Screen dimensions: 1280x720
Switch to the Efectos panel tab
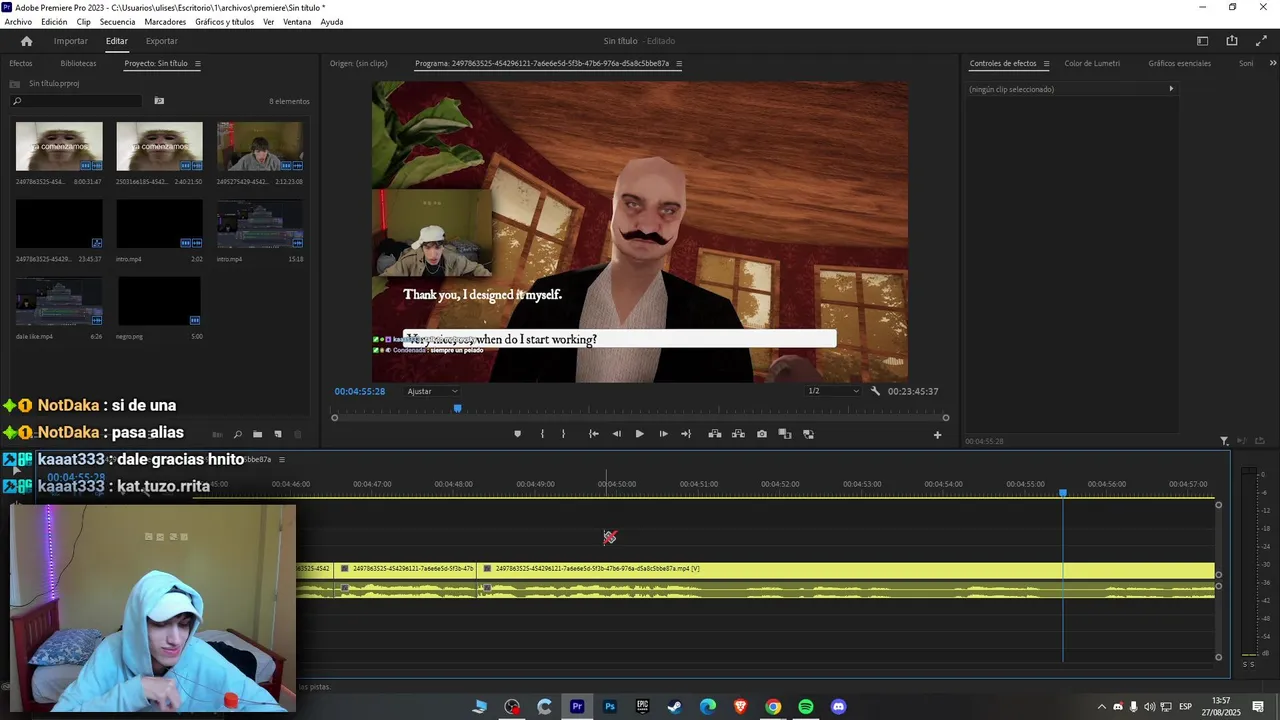(21, 64)
